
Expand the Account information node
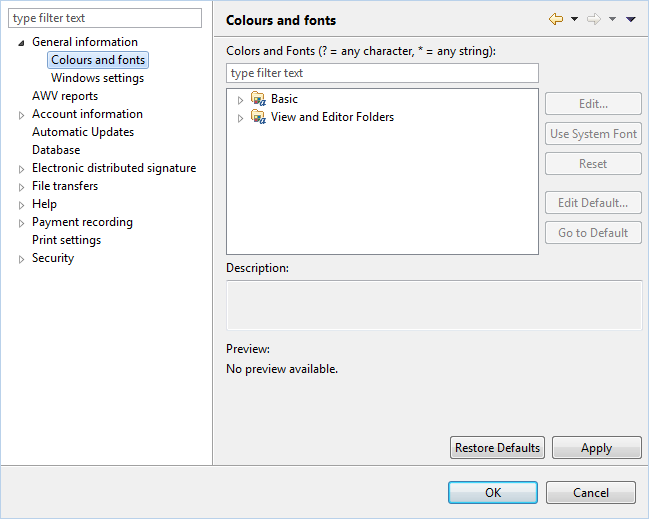22,115
